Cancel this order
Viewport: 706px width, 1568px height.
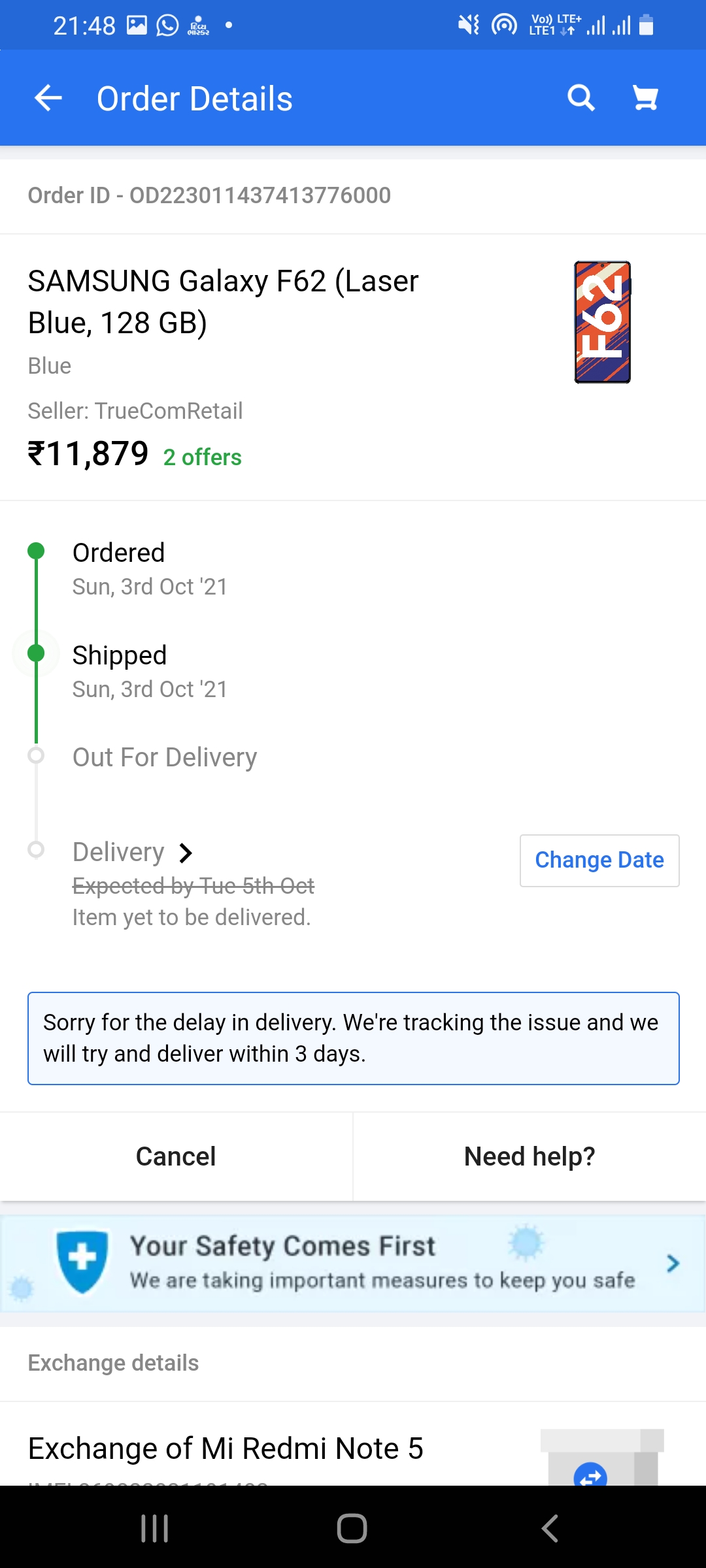pos(176,1156)
